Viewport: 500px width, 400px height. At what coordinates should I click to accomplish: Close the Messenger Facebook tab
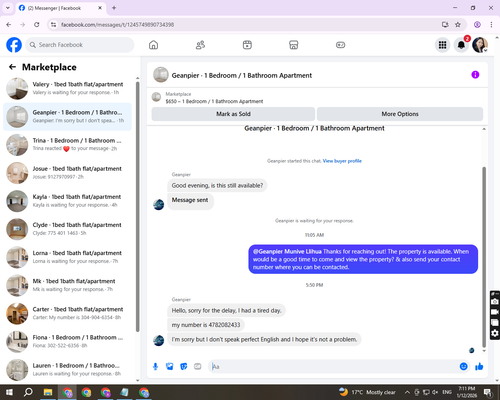[100, 8]
